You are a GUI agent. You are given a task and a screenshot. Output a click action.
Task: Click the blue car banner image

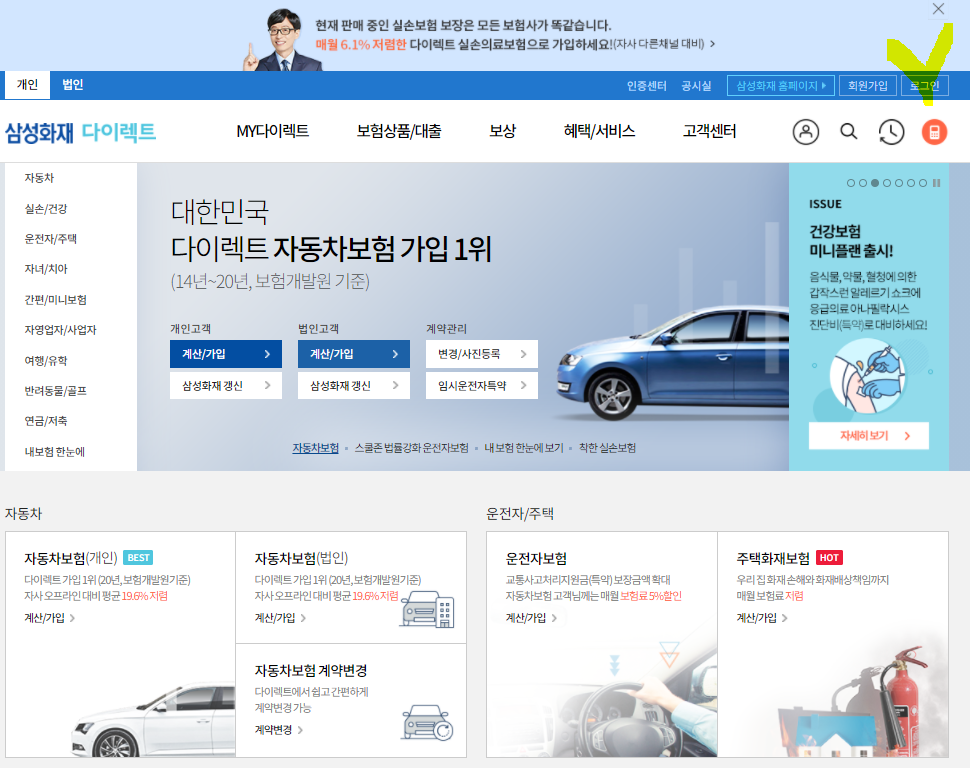coord(671,363)
